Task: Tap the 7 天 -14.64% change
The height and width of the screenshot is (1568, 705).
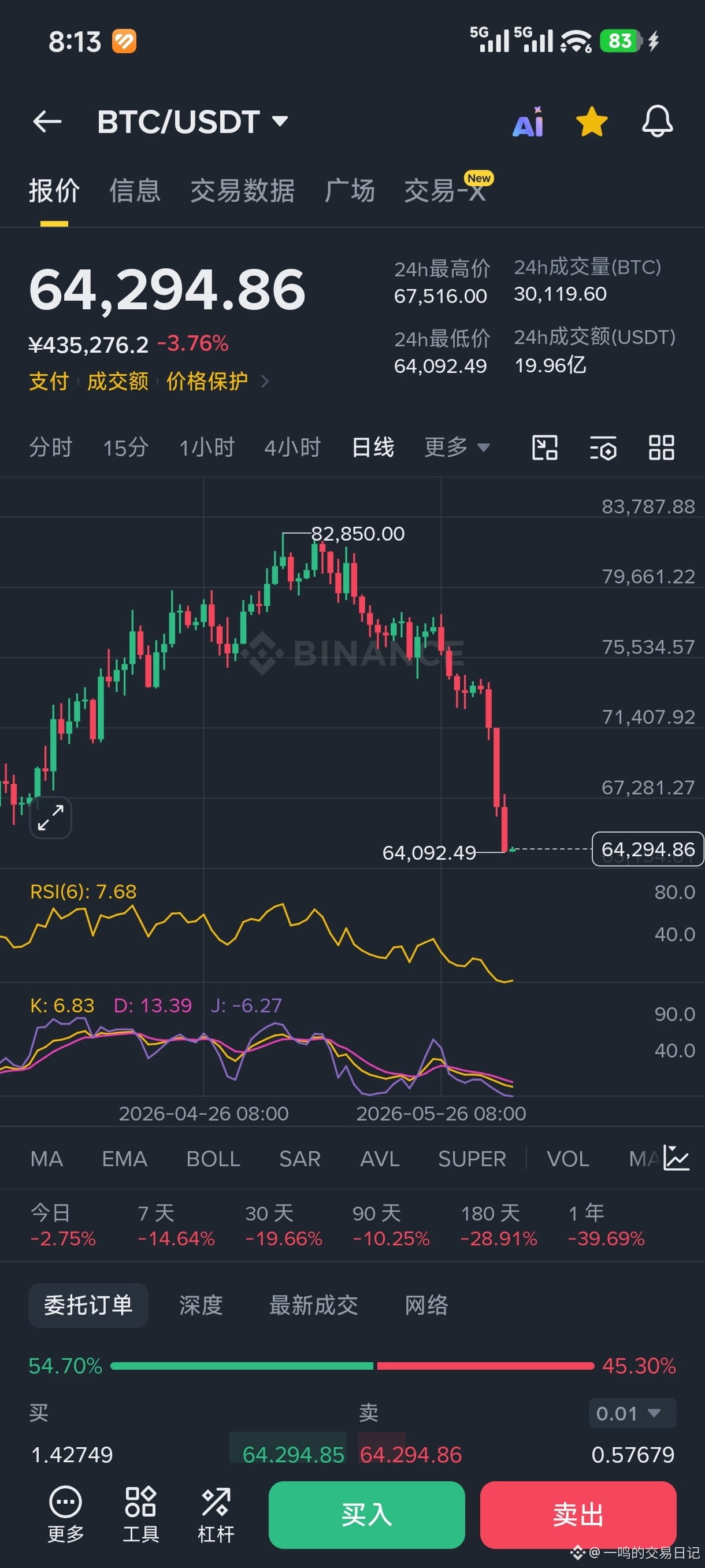Action: coord(176,1225)
